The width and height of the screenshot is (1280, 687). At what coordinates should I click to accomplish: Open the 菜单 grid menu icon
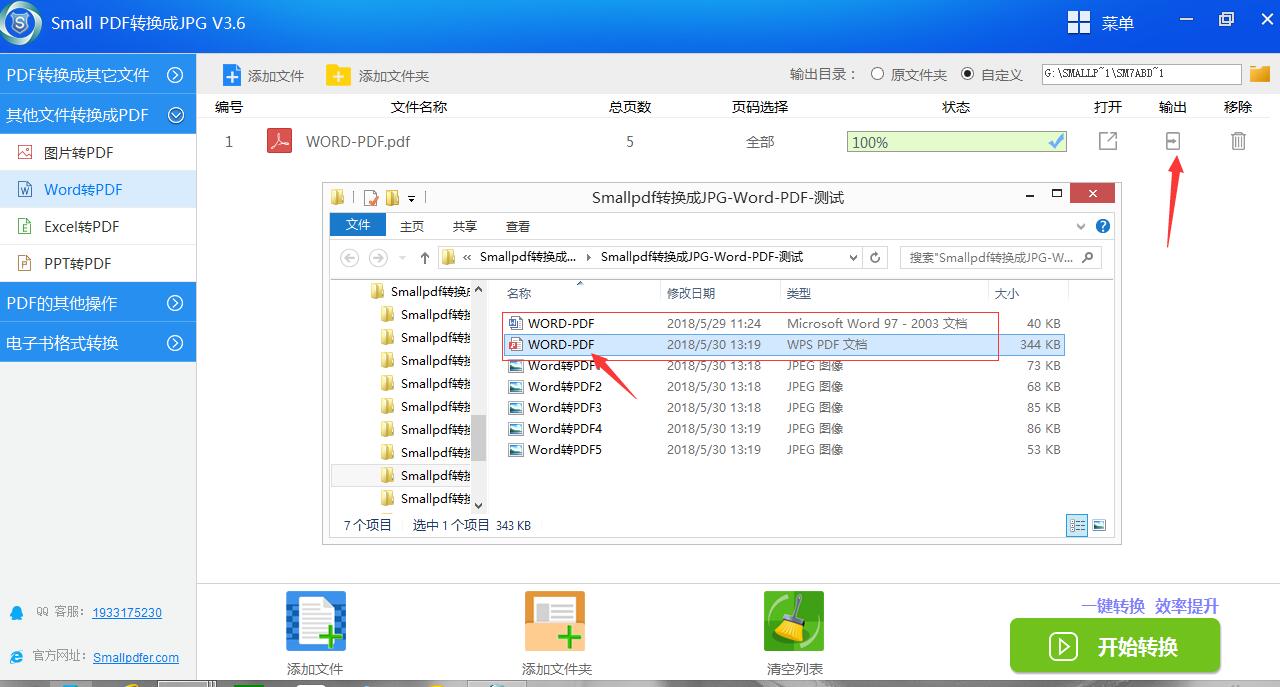pyautogui.click(x=1079, y=23)
